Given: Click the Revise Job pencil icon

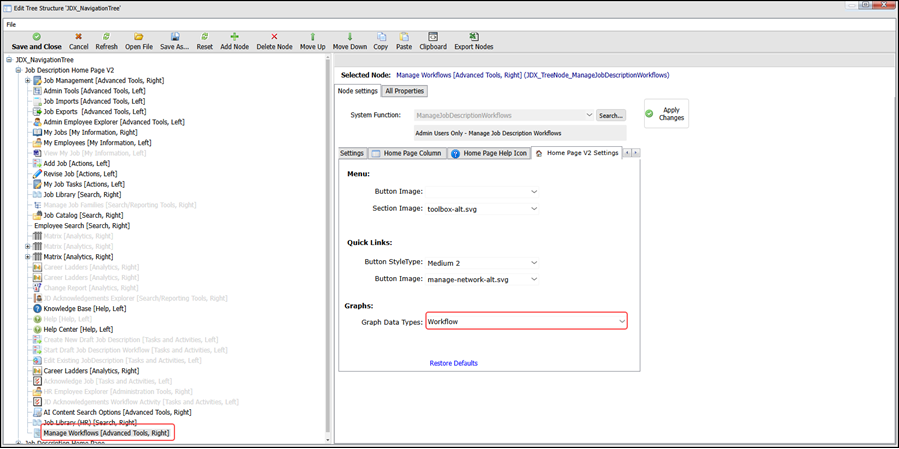Looking at the screenshot, I should coord(38,174).
